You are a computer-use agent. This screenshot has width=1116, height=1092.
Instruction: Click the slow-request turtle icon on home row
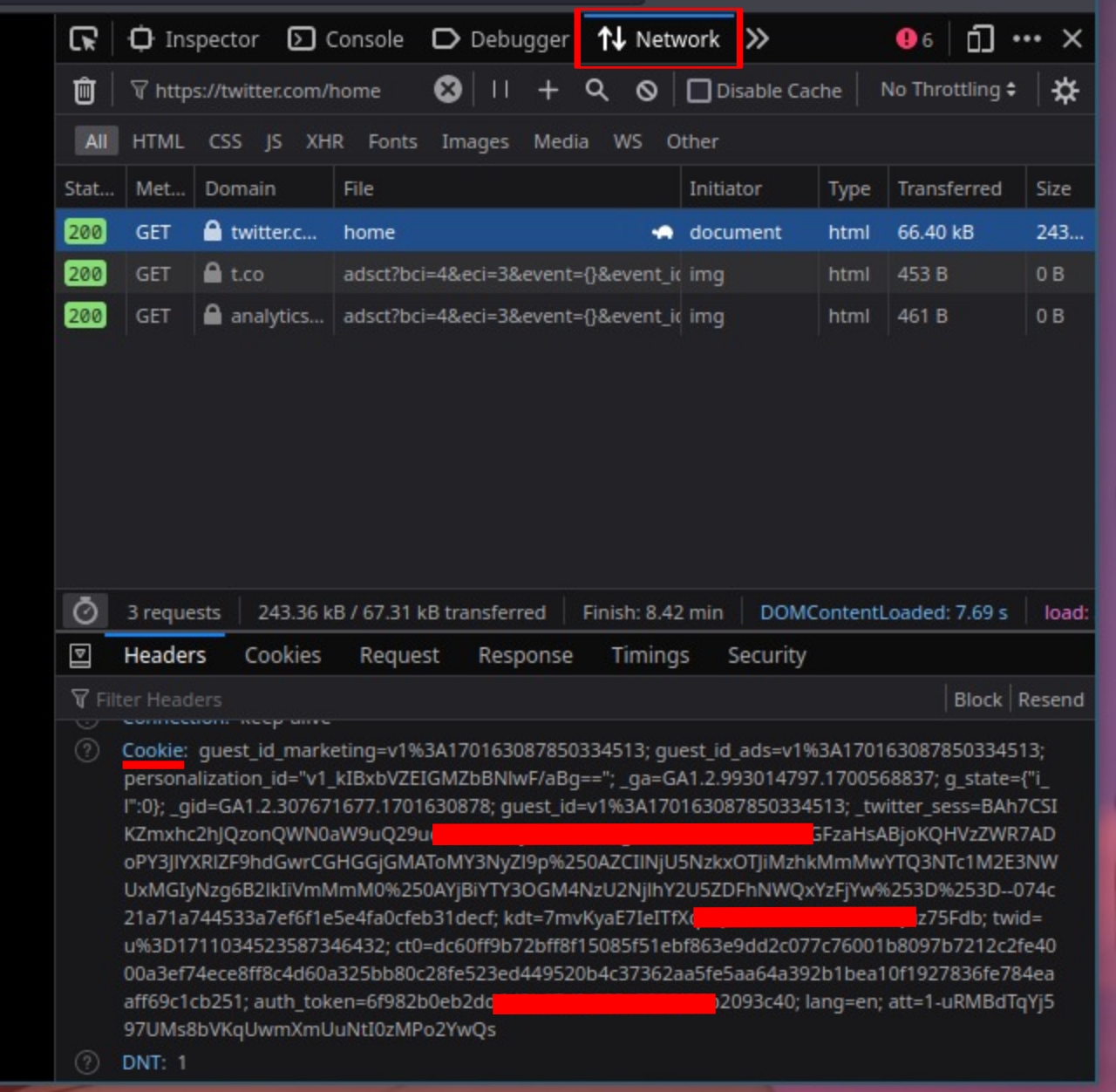[663, 232]
